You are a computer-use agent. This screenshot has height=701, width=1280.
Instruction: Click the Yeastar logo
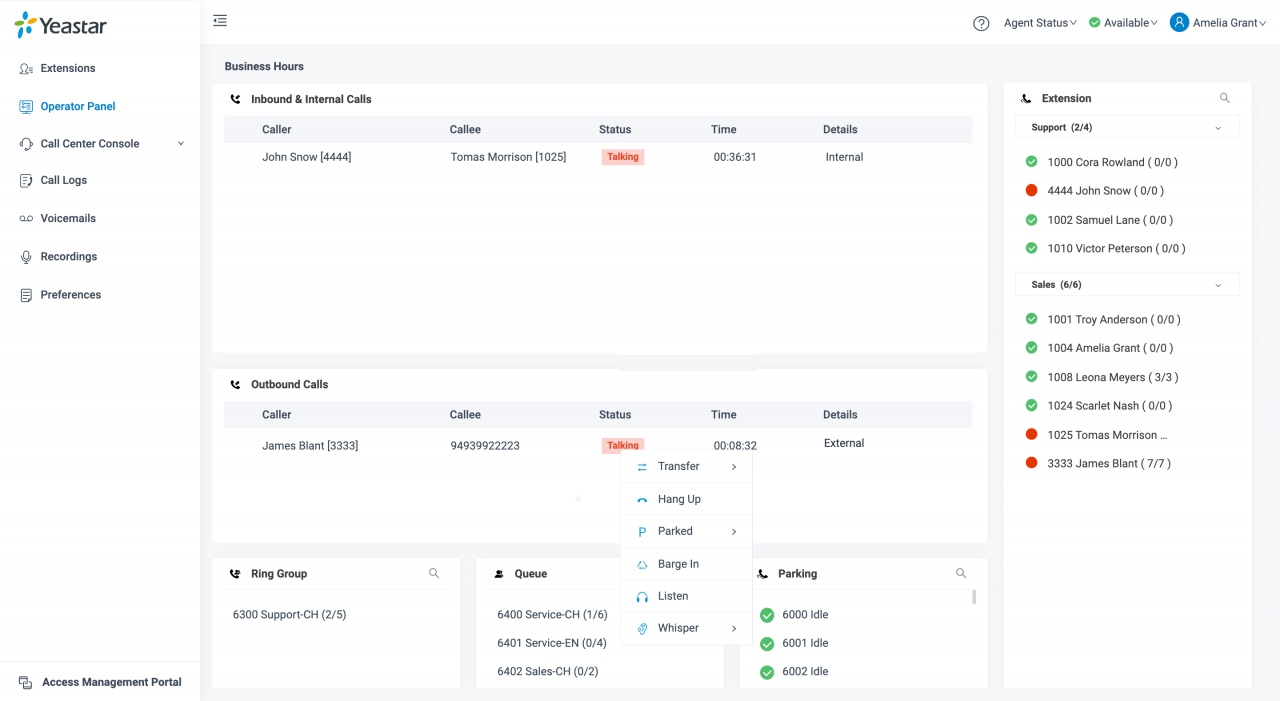61,25
